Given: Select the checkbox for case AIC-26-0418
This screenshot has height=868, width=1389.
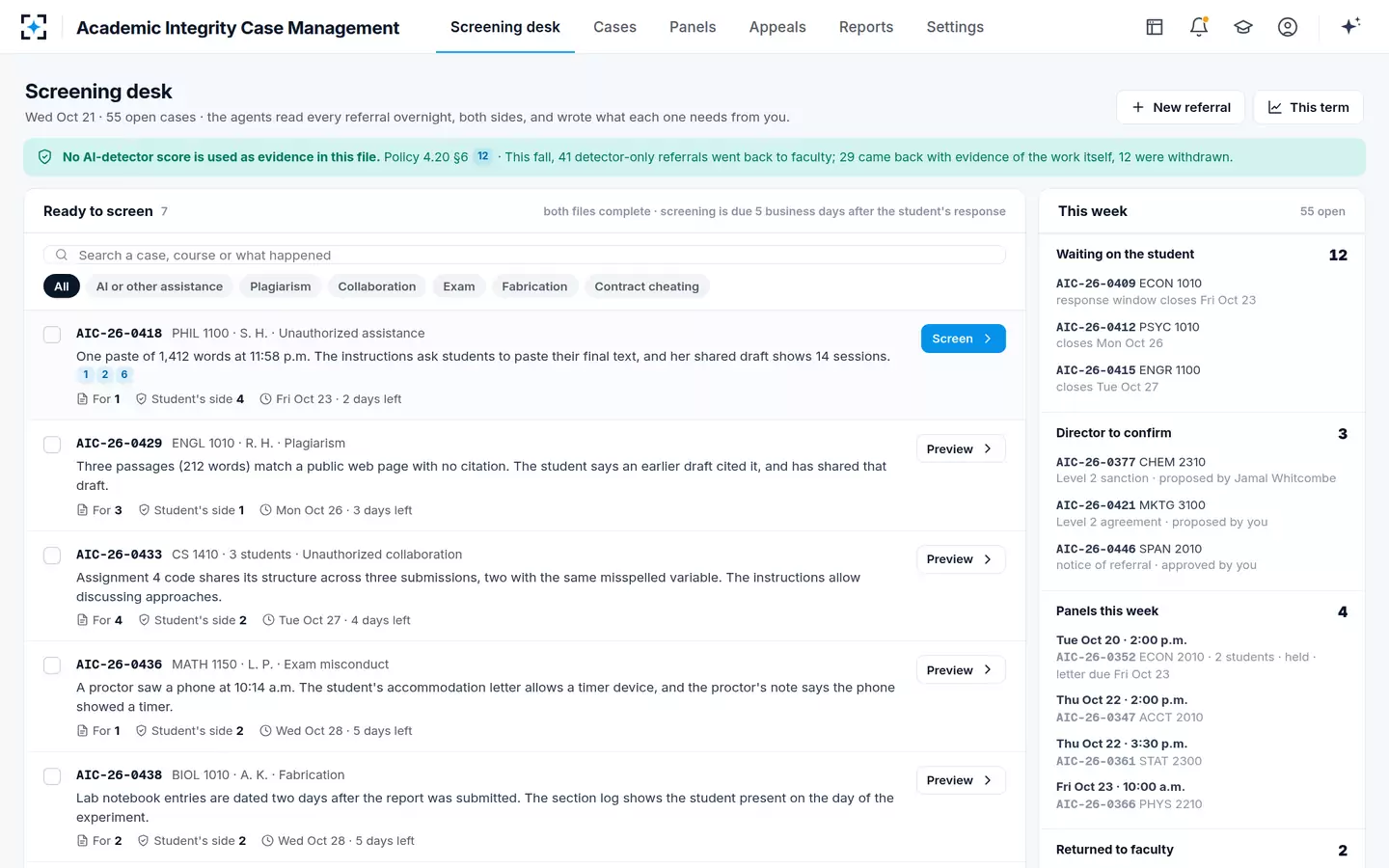Looking at the screenshot, I should 52,334.
